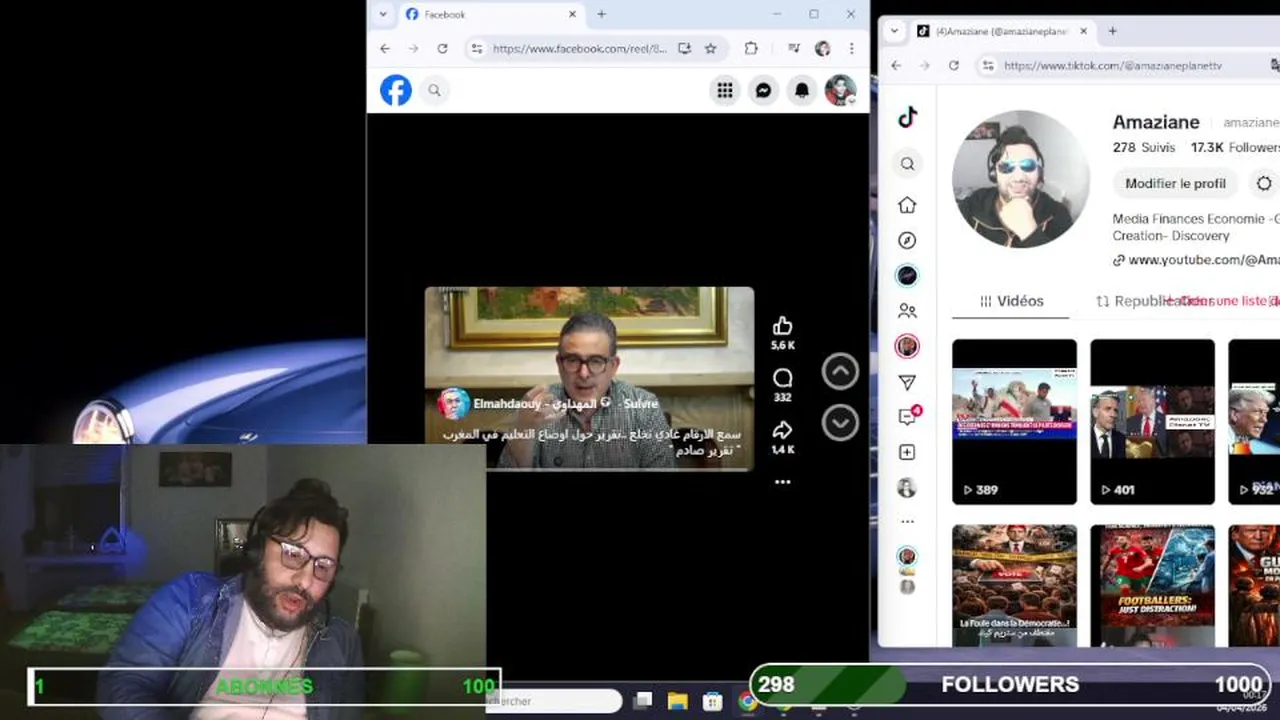Go to TikTok home feed icon

pos(907,205)
